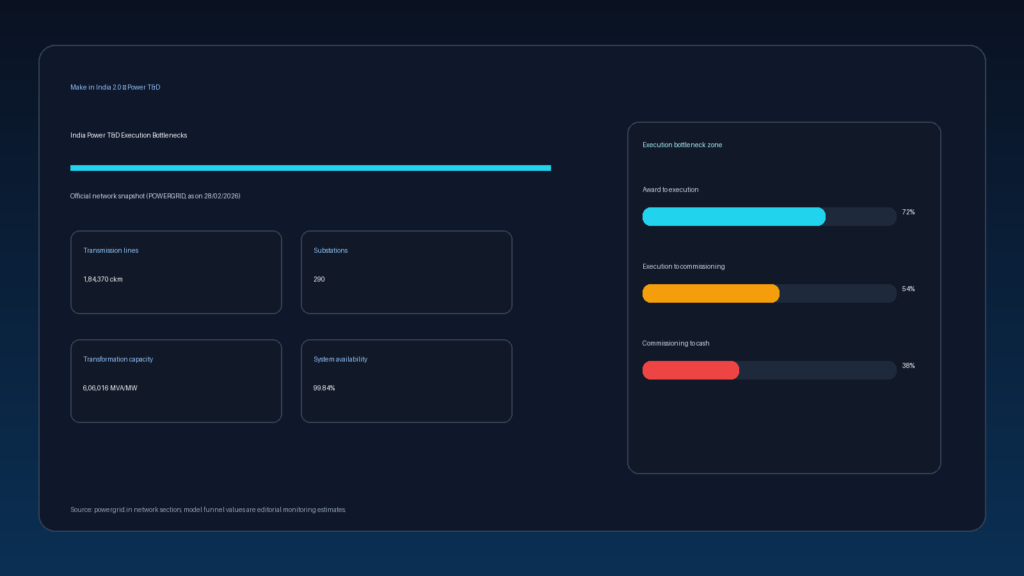Open the Substations card
The height and width of the screenshot is (576, 1024).
click(x=406, y=272)
